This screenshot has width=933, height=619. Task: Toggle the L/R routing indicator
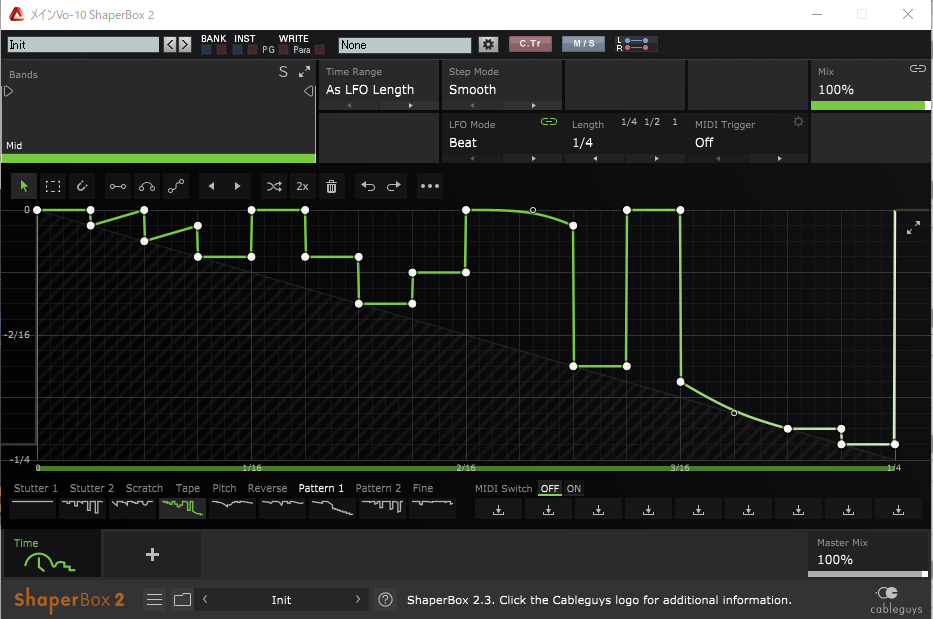click(x=636, y=44)
